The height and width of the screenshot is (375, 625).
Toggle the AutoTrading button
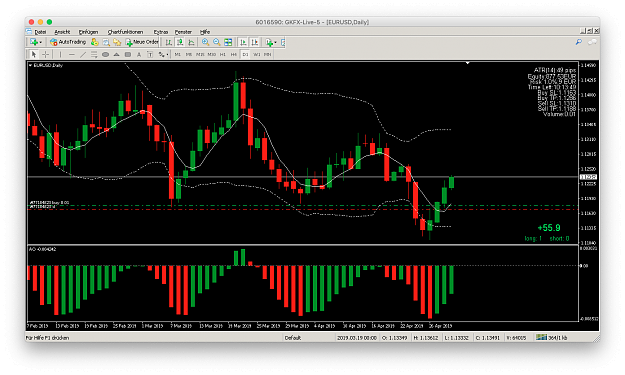pyautogui.click(x=68, y=42)
